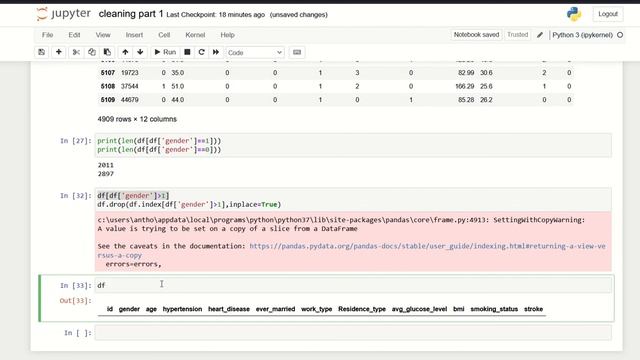This screenshot has height=360, width=640.
Task: Open the Help menu
Action: (227, 35)
